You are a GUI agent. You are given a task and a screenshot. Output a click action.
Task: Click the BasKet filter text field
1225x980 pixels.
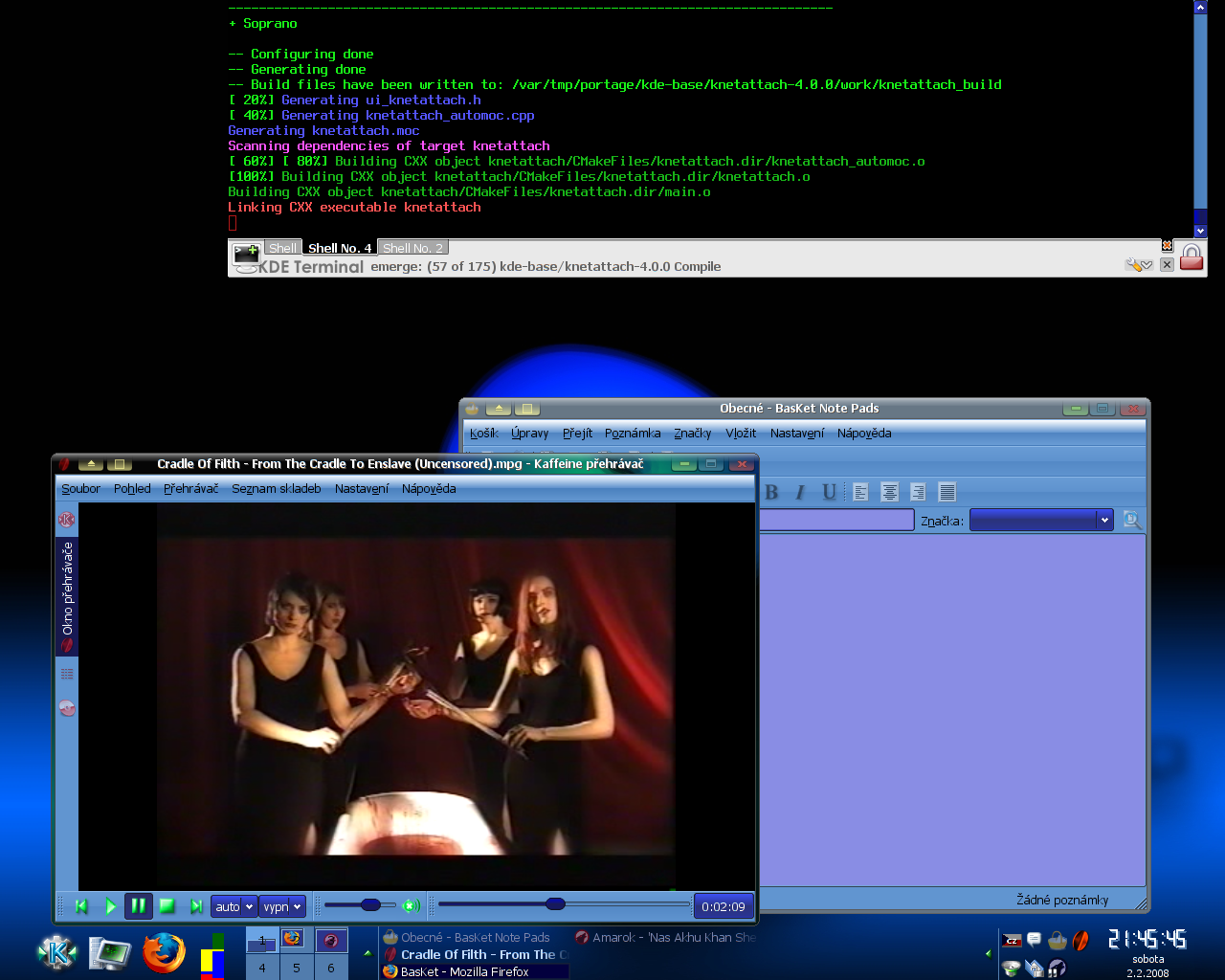837,520
